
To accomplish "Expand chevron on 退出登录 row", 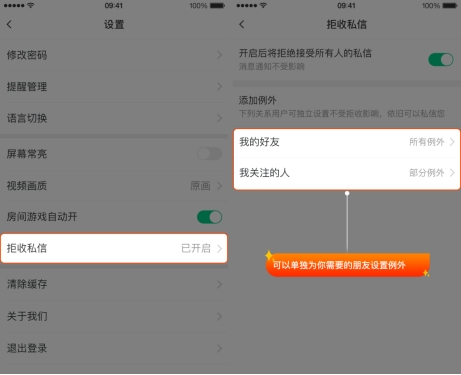I will click(219, 348).
